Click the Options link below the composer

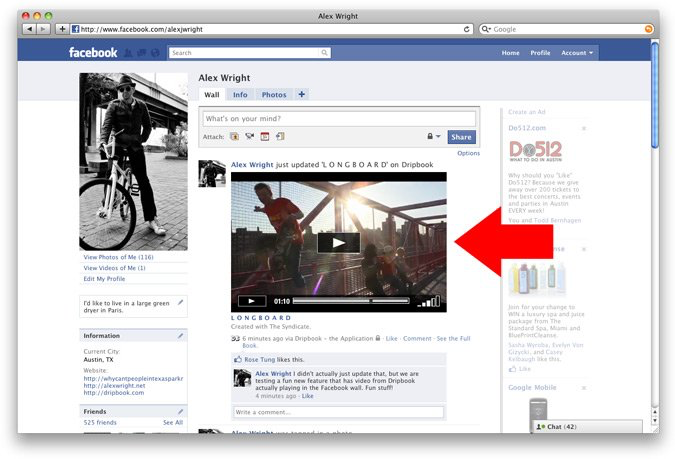[468, 153]
